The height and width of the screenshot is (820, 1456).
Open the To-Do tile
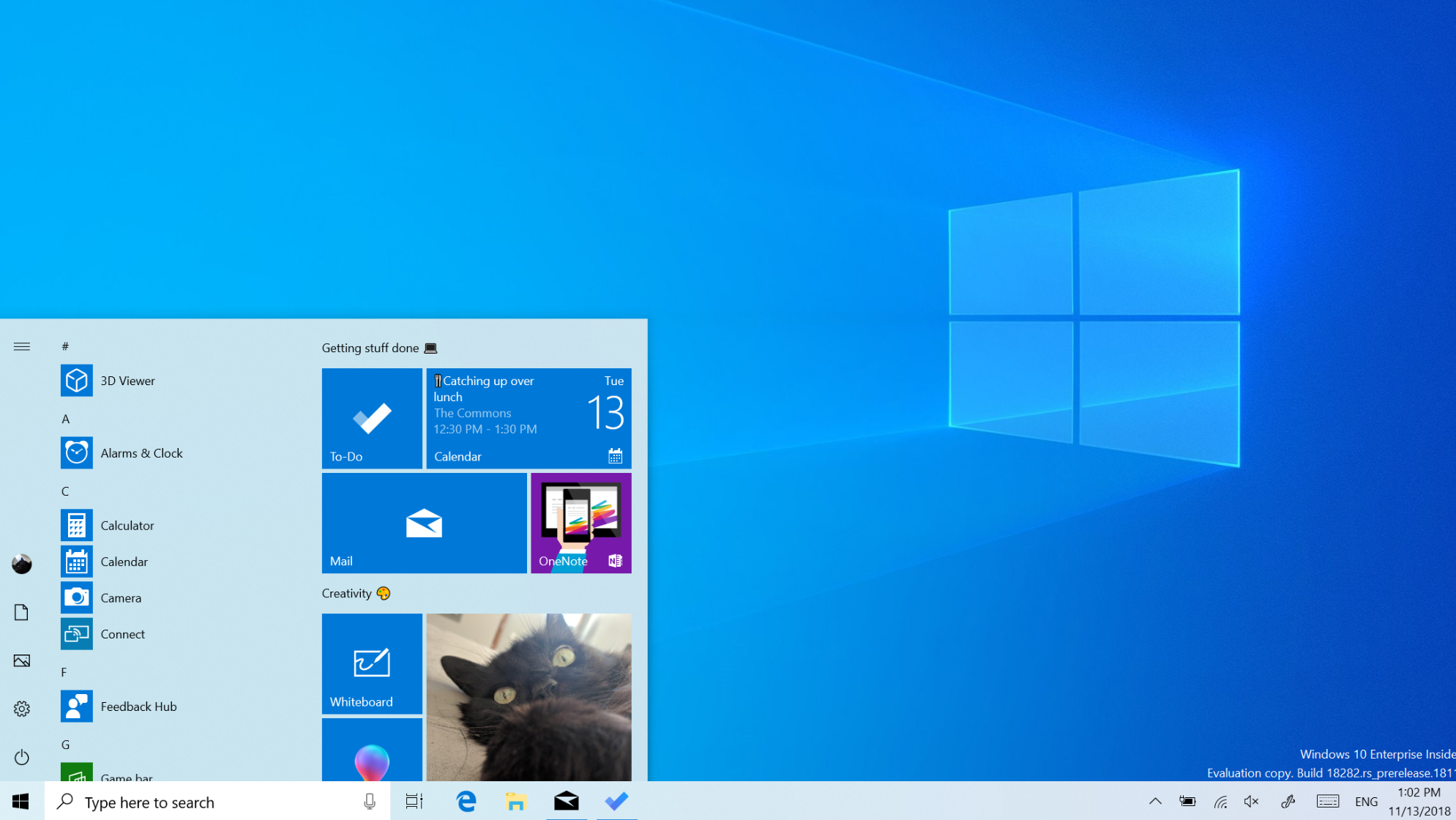[371, 418]
